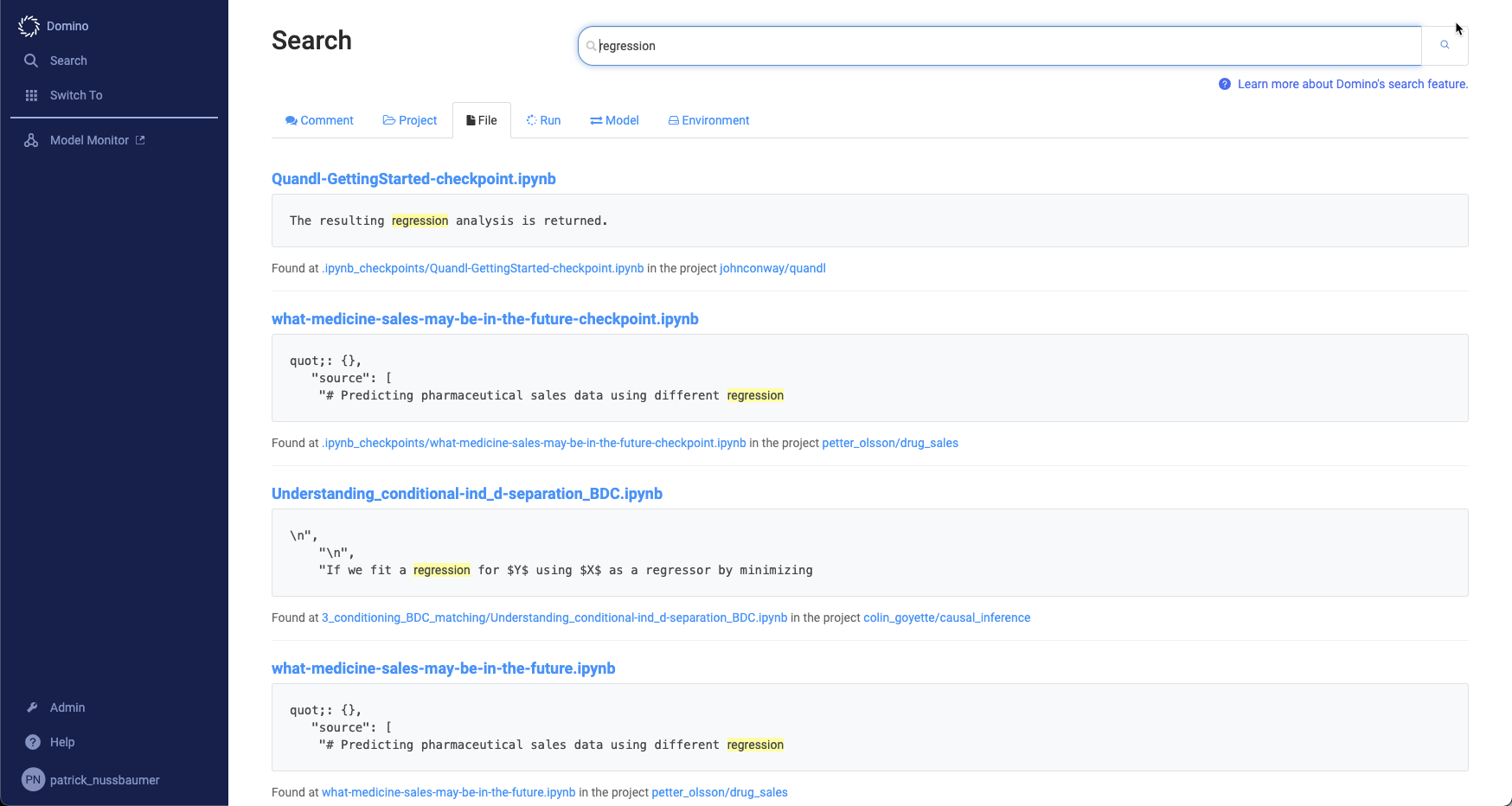Open the Help question mark icon

click(x=33, y=742)
